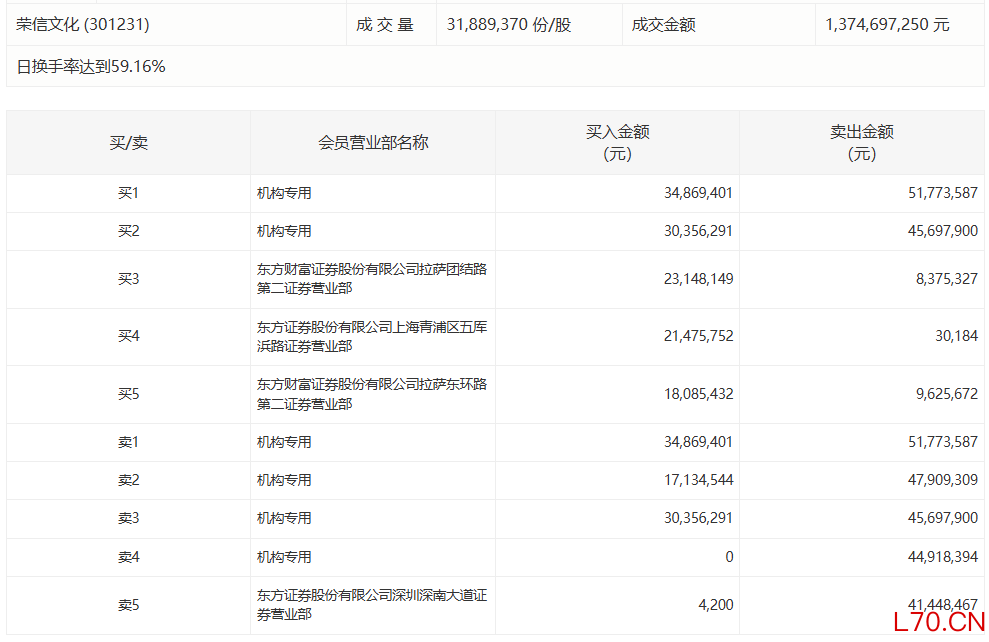Open 东方证券 深圳深南大道证券营业部 entry

coord(371,605)
